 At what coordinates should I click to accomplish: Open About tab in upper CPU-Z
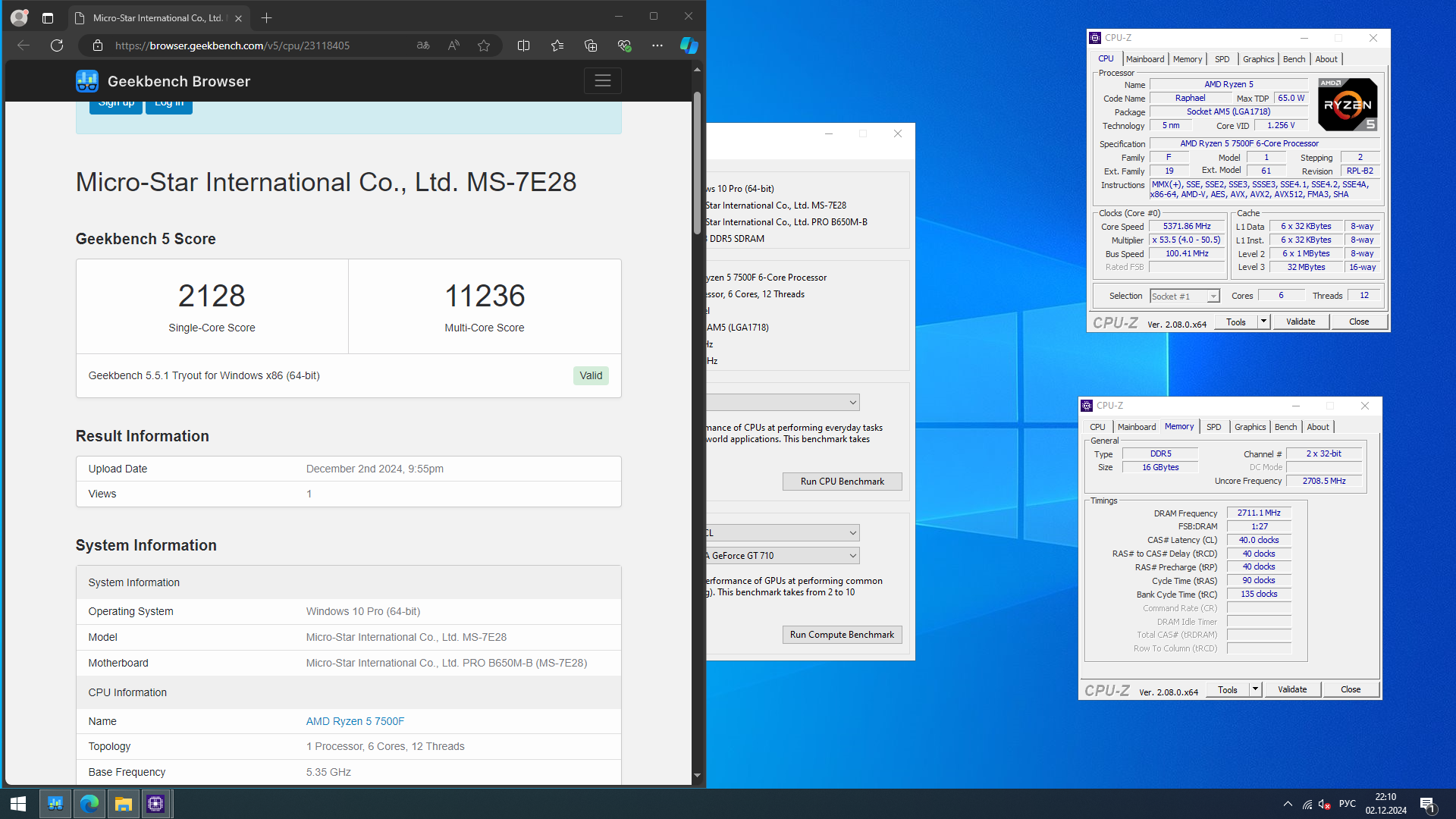pos(1326,59)
